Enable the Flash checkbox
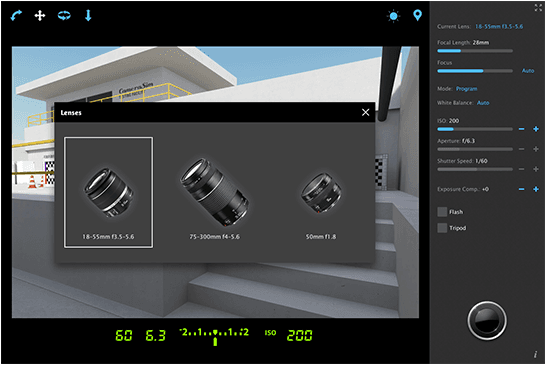The height and width of the screenshot is (365, 546). point(442,212)
